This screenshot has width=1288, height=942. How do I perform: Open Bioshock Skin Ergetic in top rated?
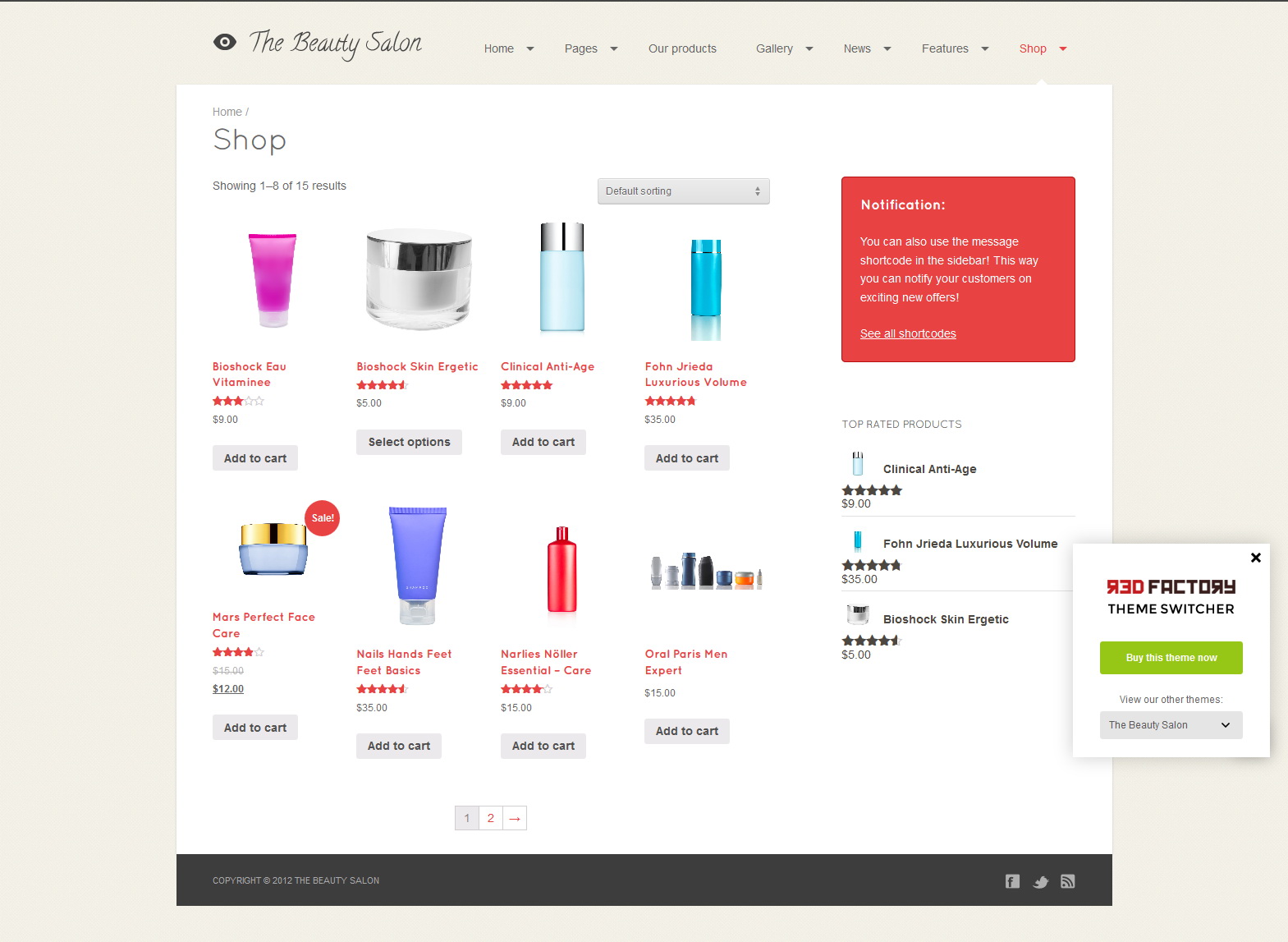(946, 619)
